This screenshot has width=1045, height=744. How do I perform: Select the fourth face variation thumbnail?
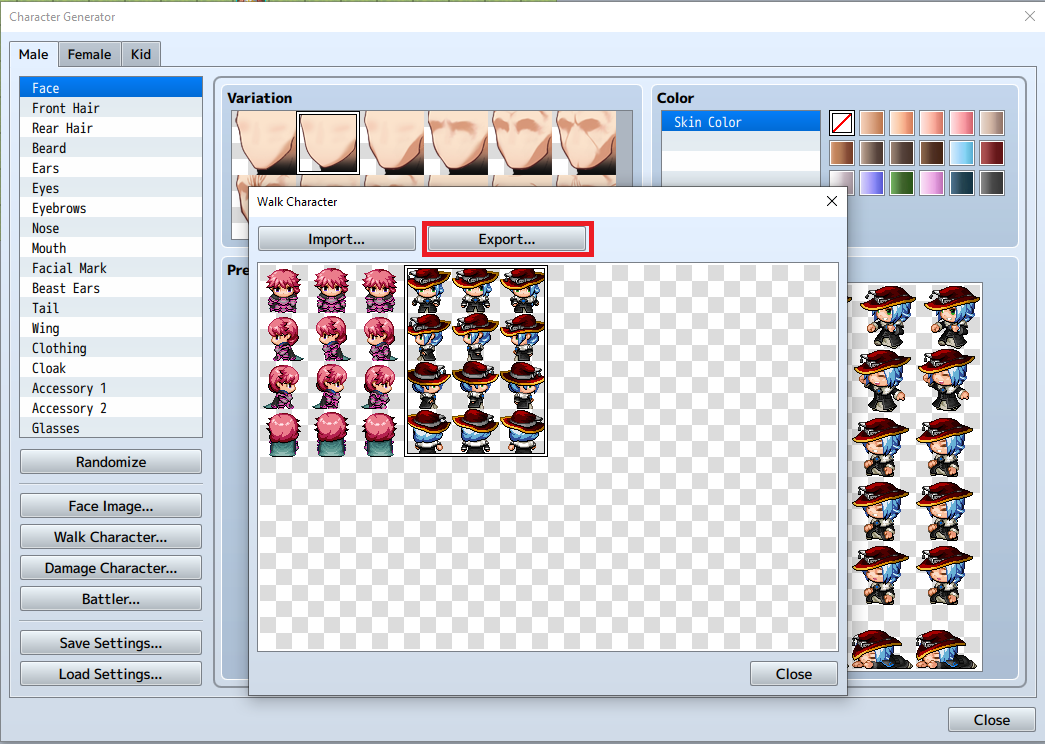[x=457, y=143]
